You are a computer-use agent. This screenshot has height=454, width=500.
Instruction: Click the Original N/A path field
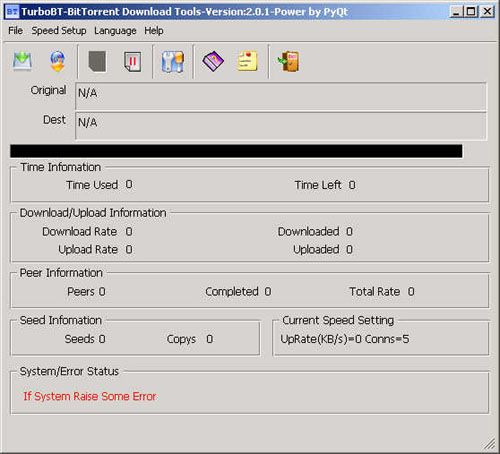coord(281,96)
